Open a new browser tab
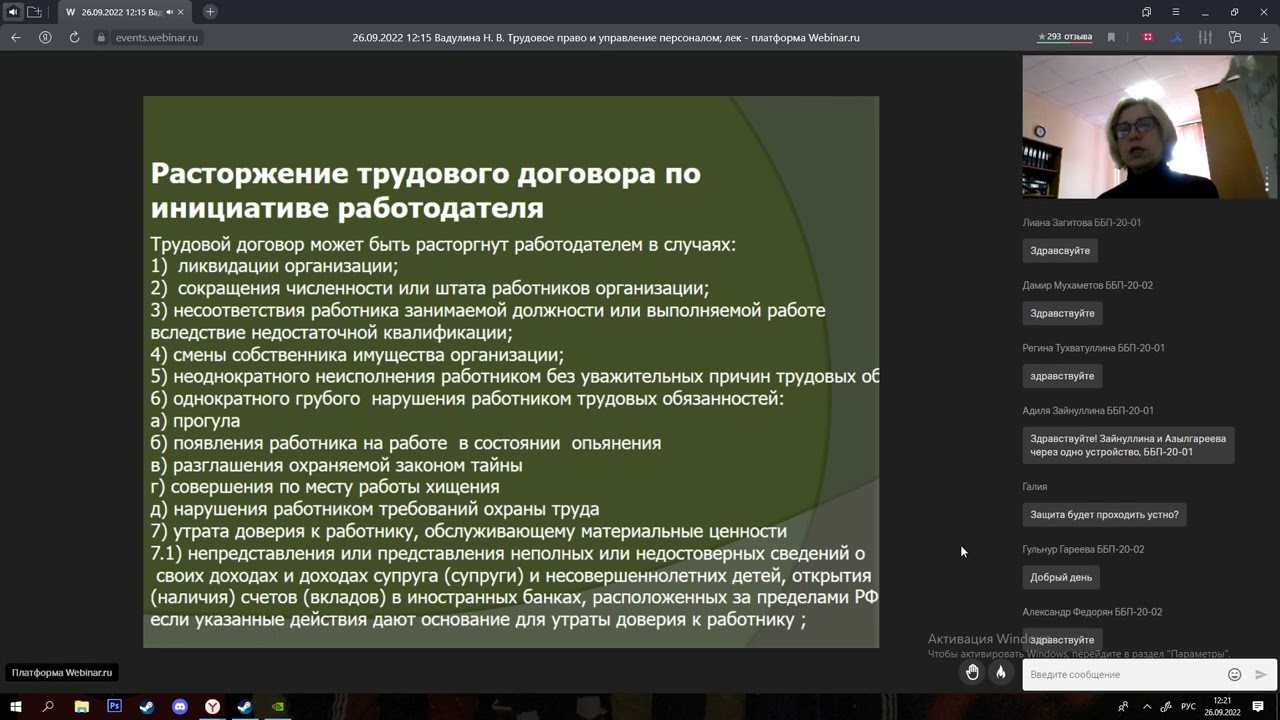The width and height of the screenshot is (1280, 720). click(x=210, y=12)
